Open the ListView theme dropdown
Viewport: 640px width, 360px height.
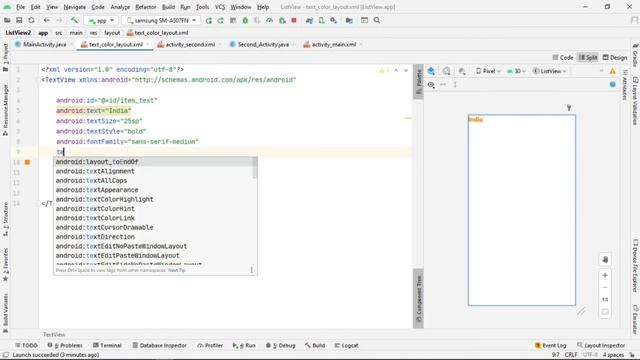tap(550, 71)
